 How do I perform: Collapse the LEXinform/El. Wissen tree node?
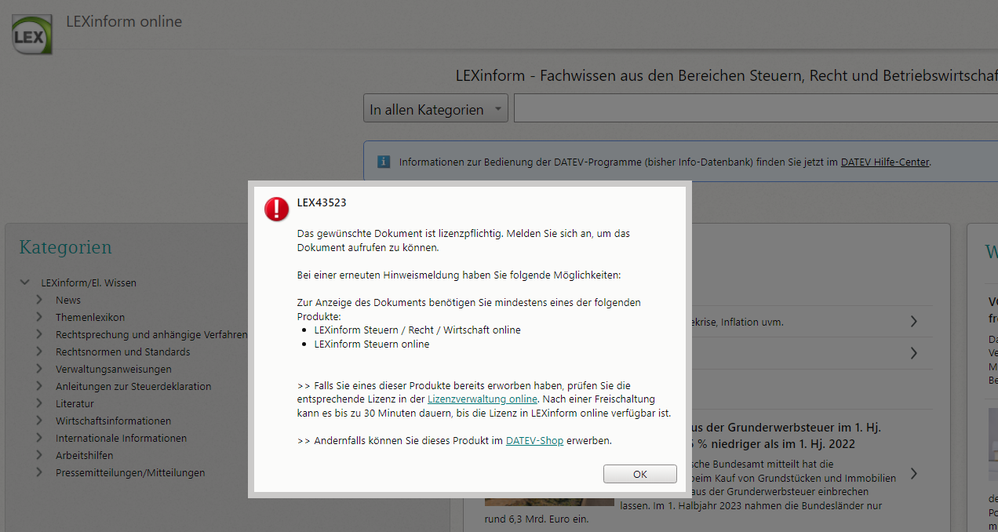click(25, 283)
